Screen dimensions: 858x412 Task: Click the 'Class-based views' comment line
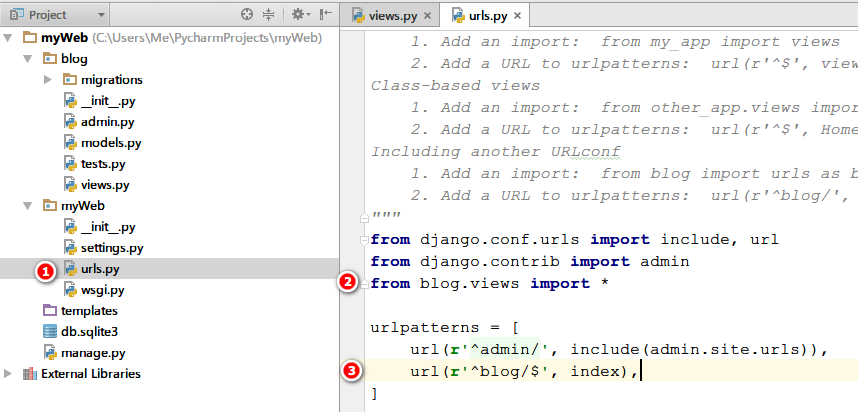[455, 86]
